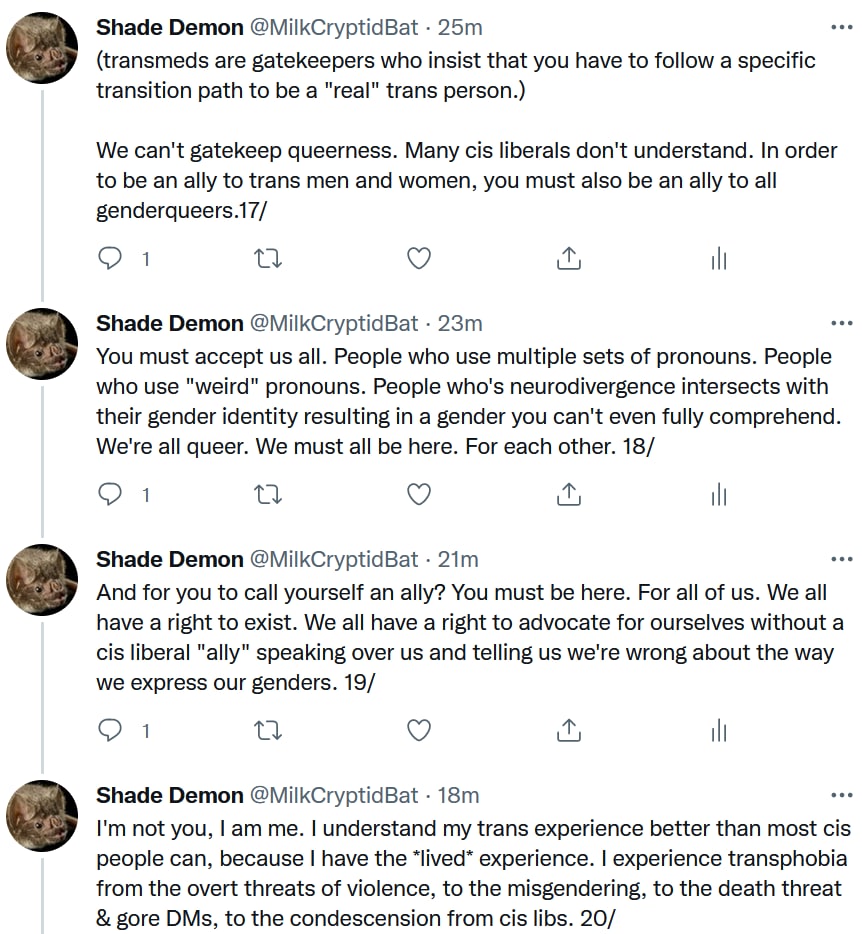
Task: View analytics for the tweet ending 17/
Action: pyautogui.click(x=718, y=259)
